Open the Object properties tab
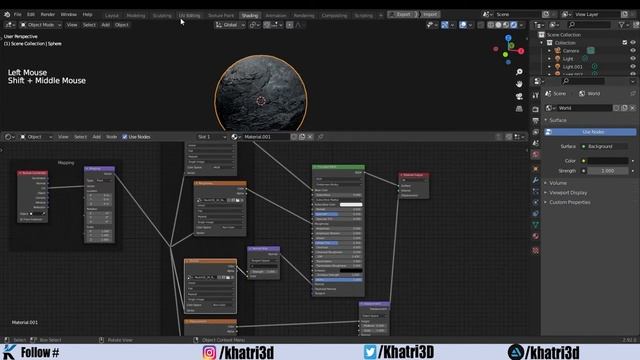 (x=536, y=169)
